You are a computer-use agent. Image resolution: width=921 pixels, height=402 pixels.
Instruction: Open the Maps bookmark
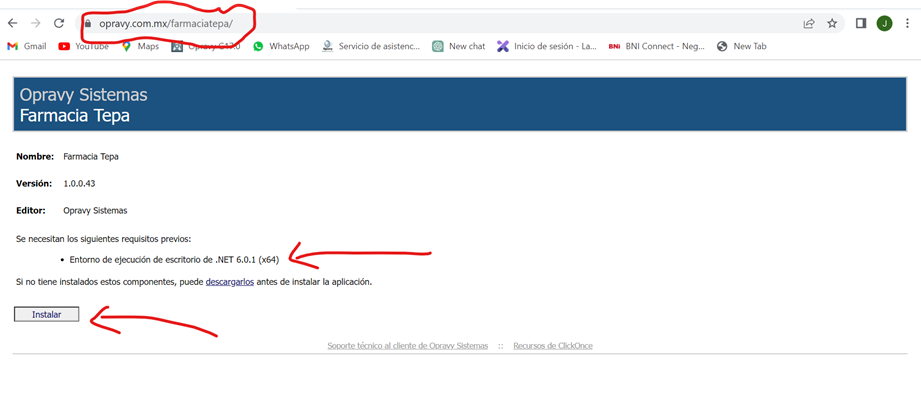[x=140, y=46]
